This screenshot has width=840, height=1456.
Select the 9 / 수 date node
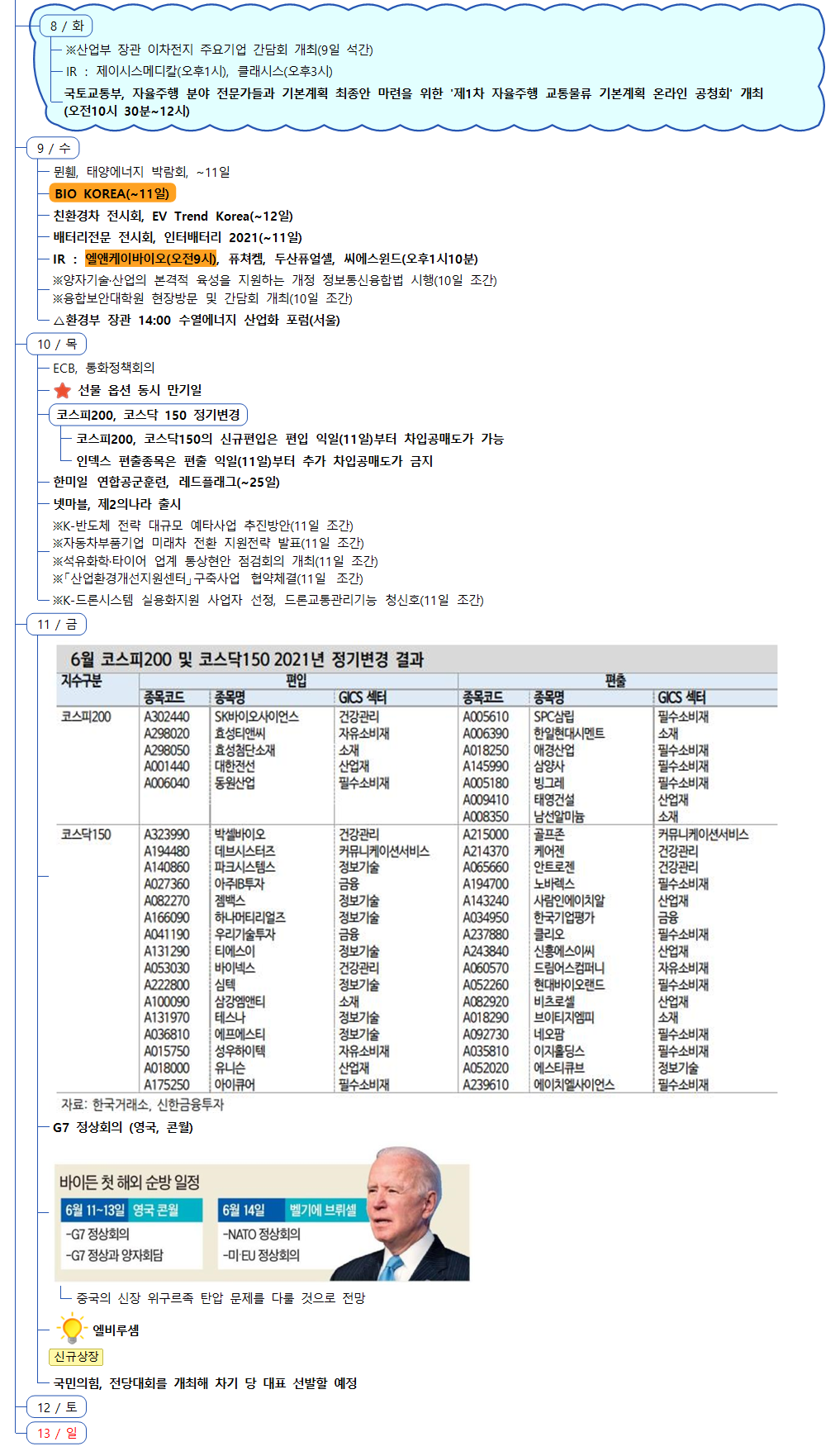point(54,148)
